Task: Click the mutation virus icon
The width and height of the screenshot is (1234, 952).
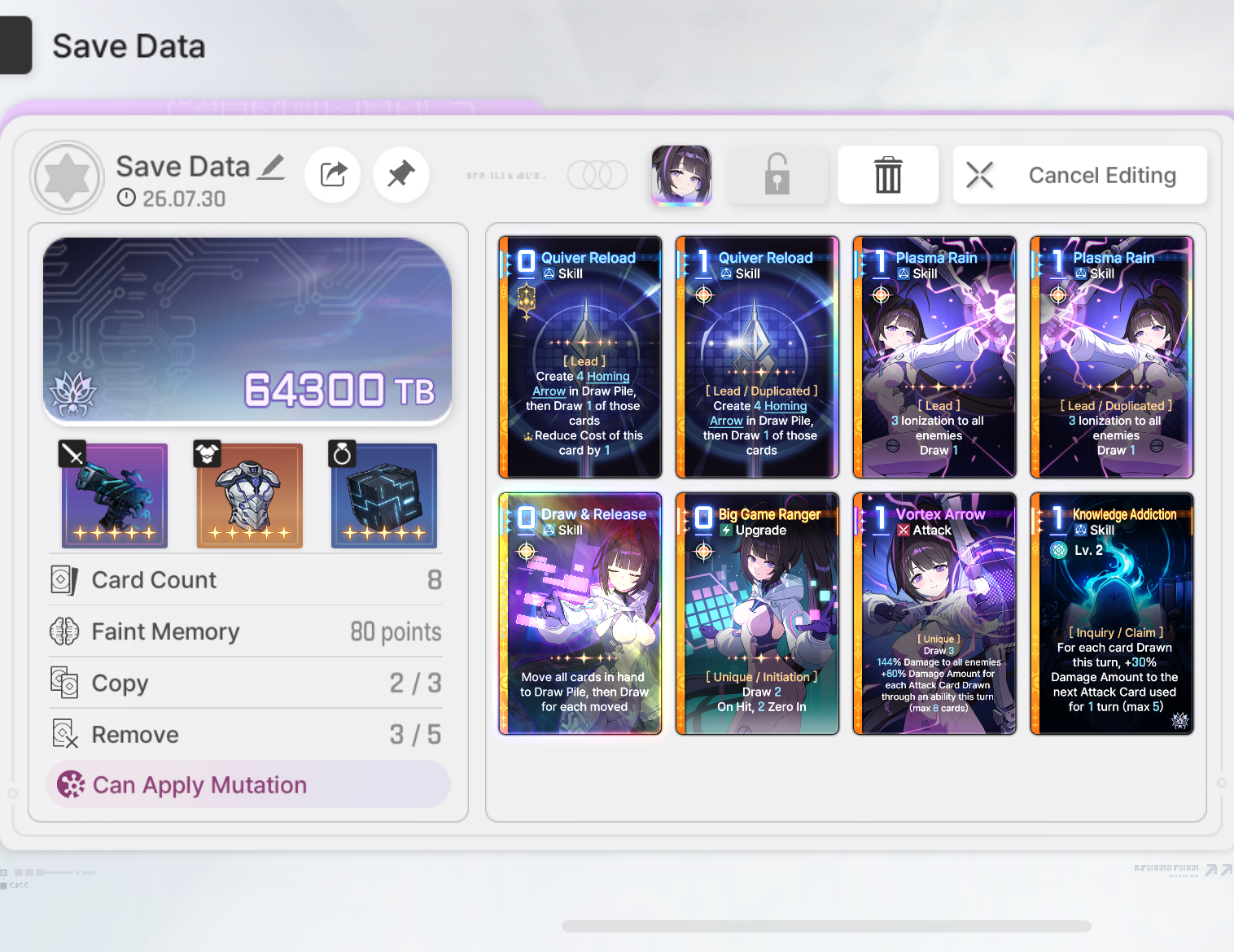Action: 71,784
